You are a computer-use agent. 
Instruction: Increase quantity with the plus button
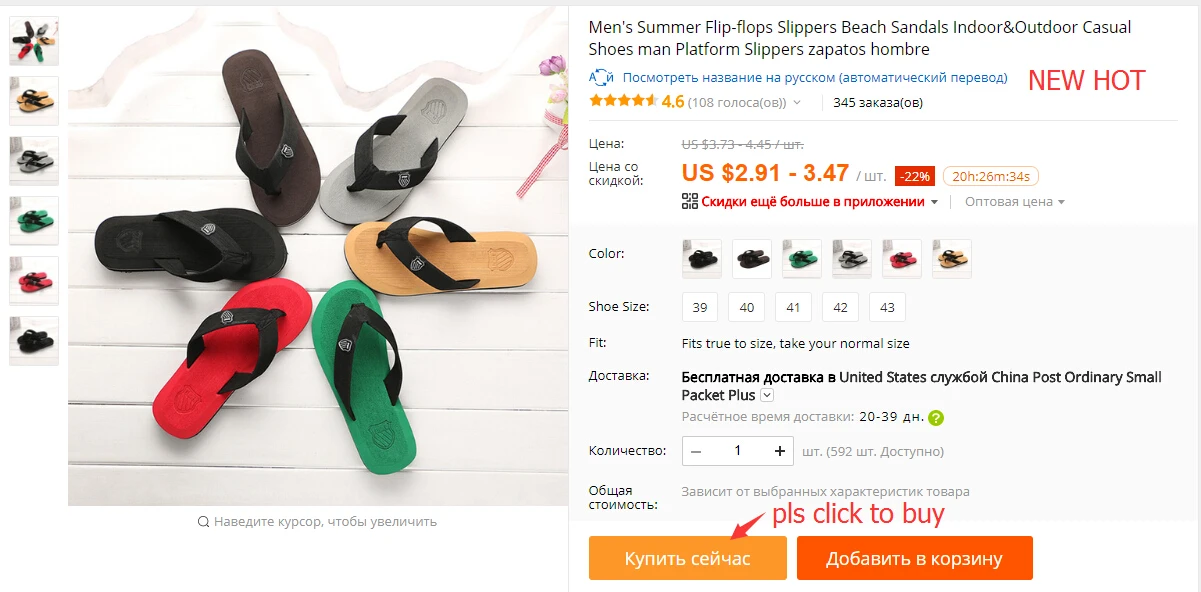[779, 451]
